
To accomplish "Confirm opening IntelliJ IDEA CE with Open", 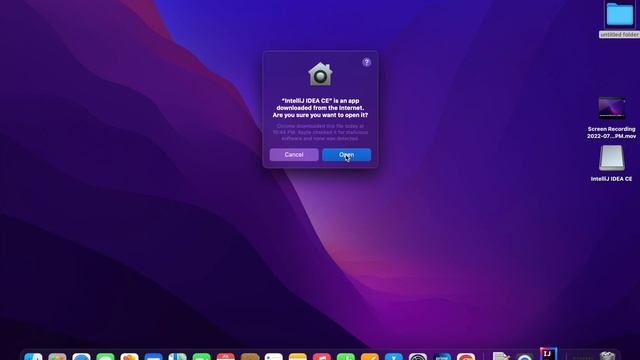I will pos(347,155).
